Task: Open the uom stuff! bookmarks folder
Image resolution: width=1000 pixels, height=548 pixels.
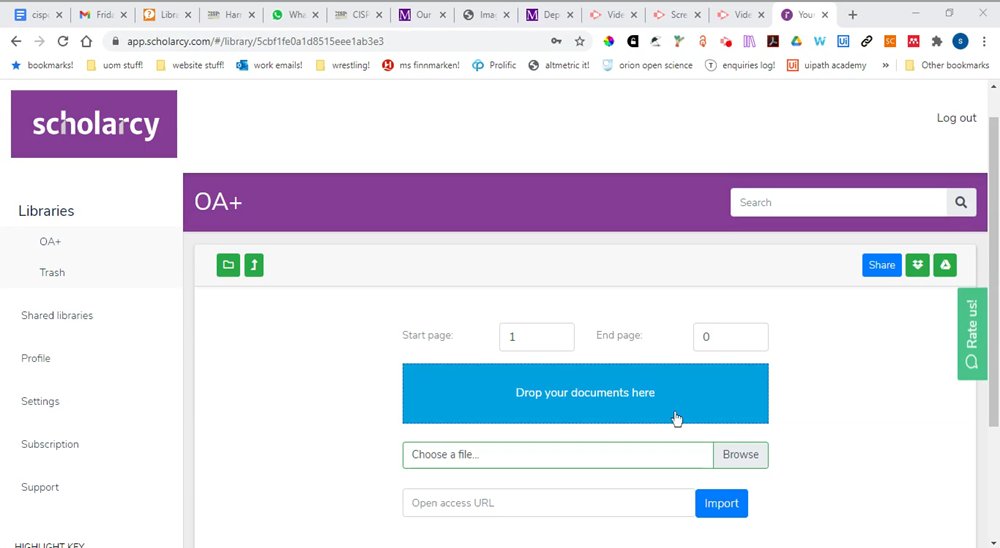Action: tap(115, 65)
